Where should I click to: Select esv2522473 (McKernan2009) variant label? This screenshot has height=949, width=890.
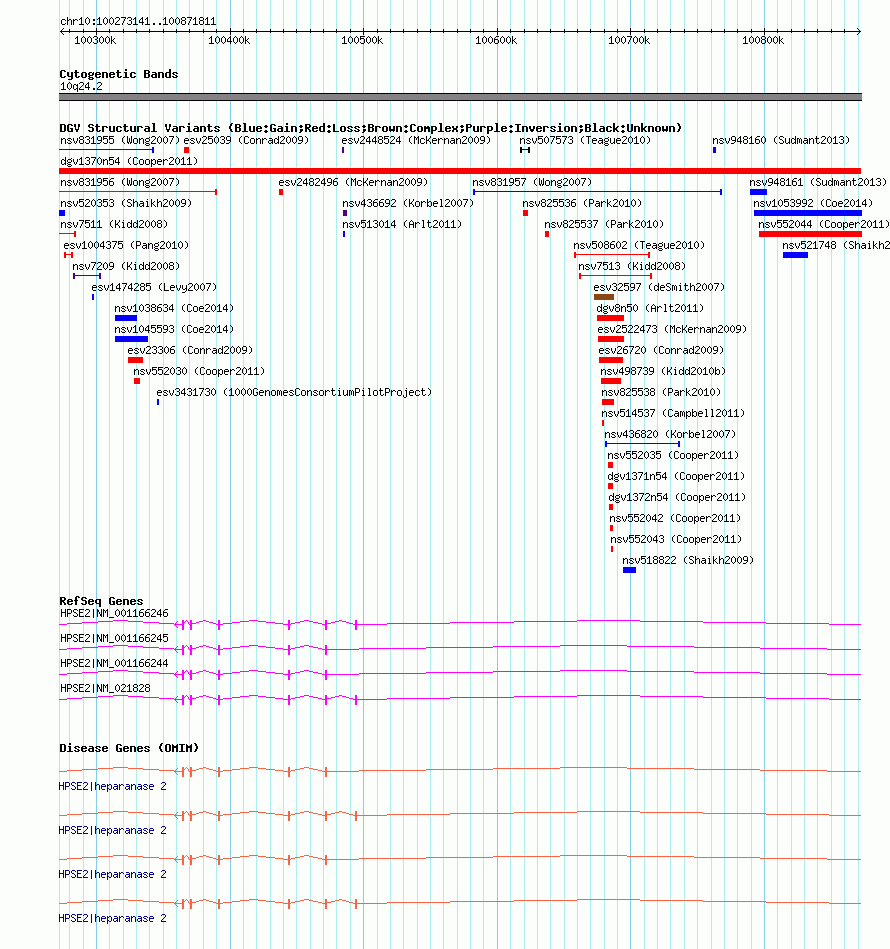tap(672, 329)
